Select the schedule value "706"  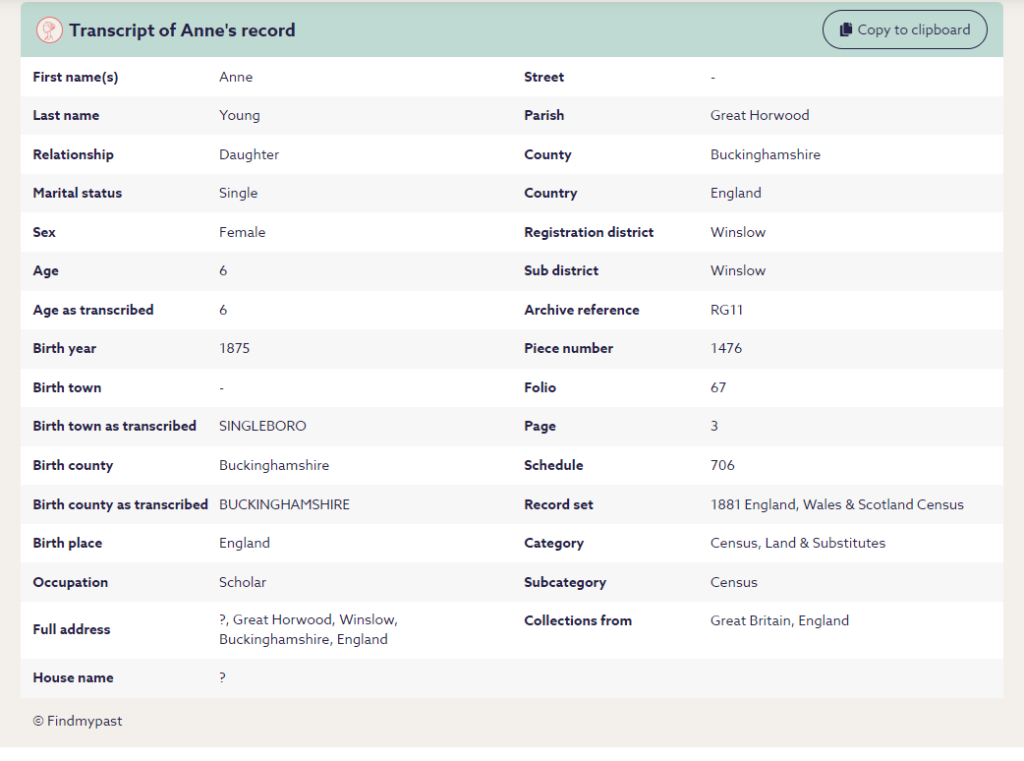click(722, 465)
